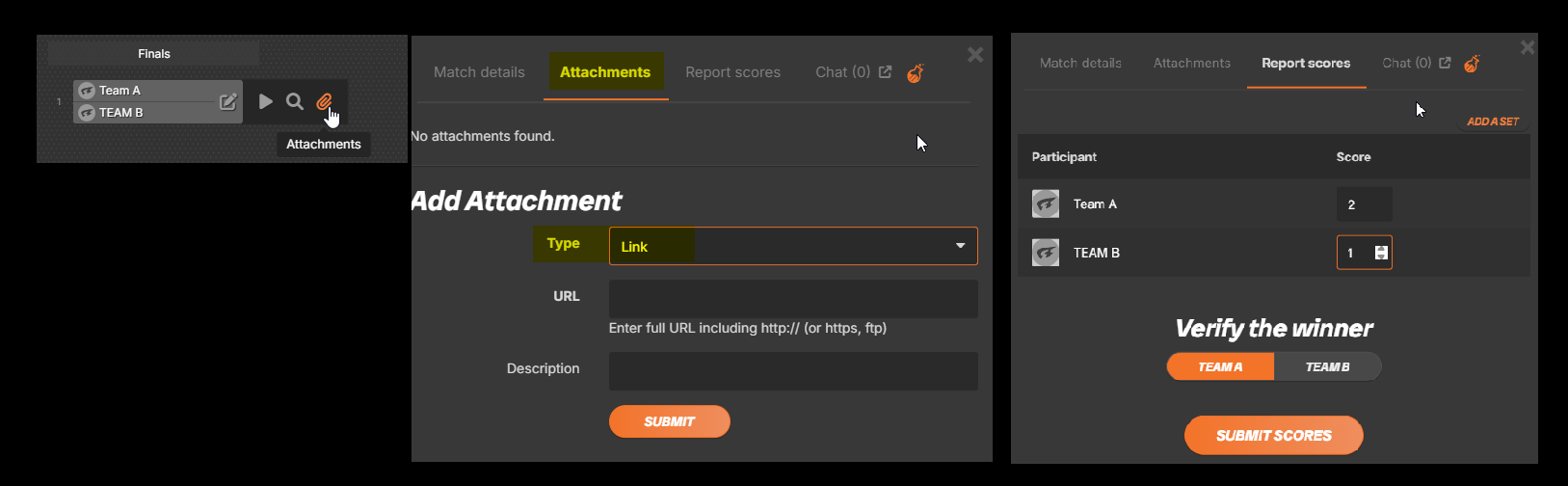Click the Finals round header
The image size is (1568, 486).
[153, 54]
